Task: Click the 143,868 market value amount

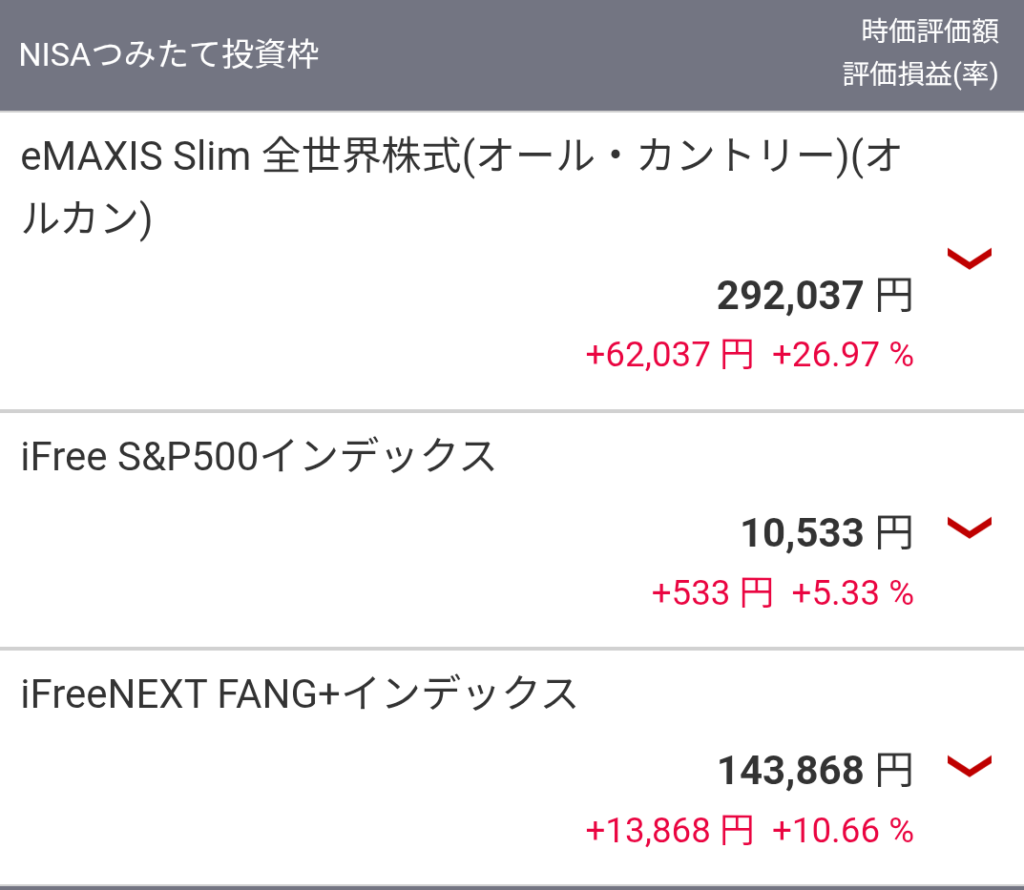Action: [790, 771]
